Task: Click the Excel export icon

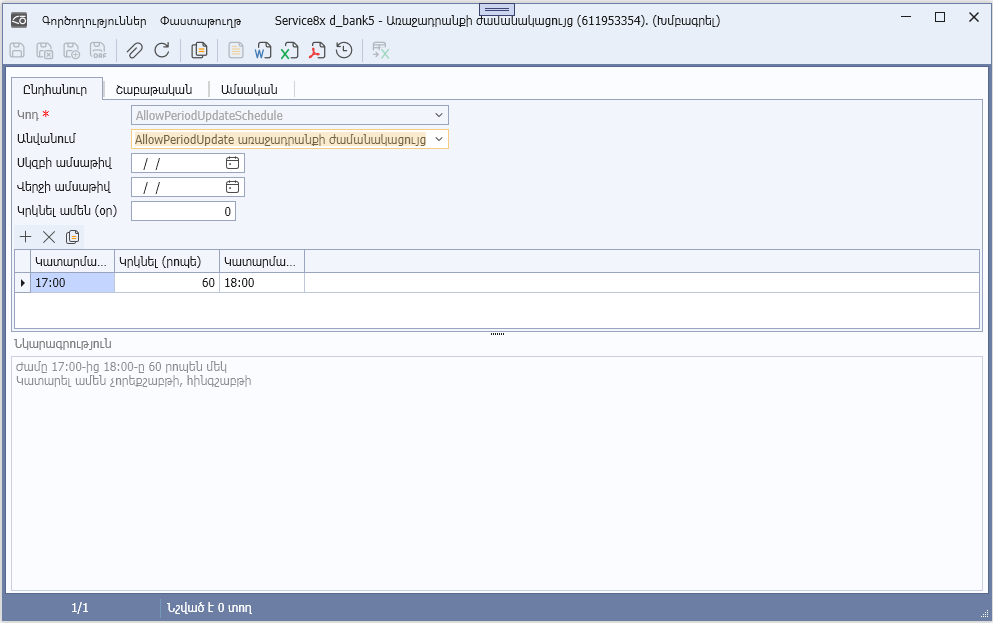Action: pyautogui.click(x=290, y=50)
